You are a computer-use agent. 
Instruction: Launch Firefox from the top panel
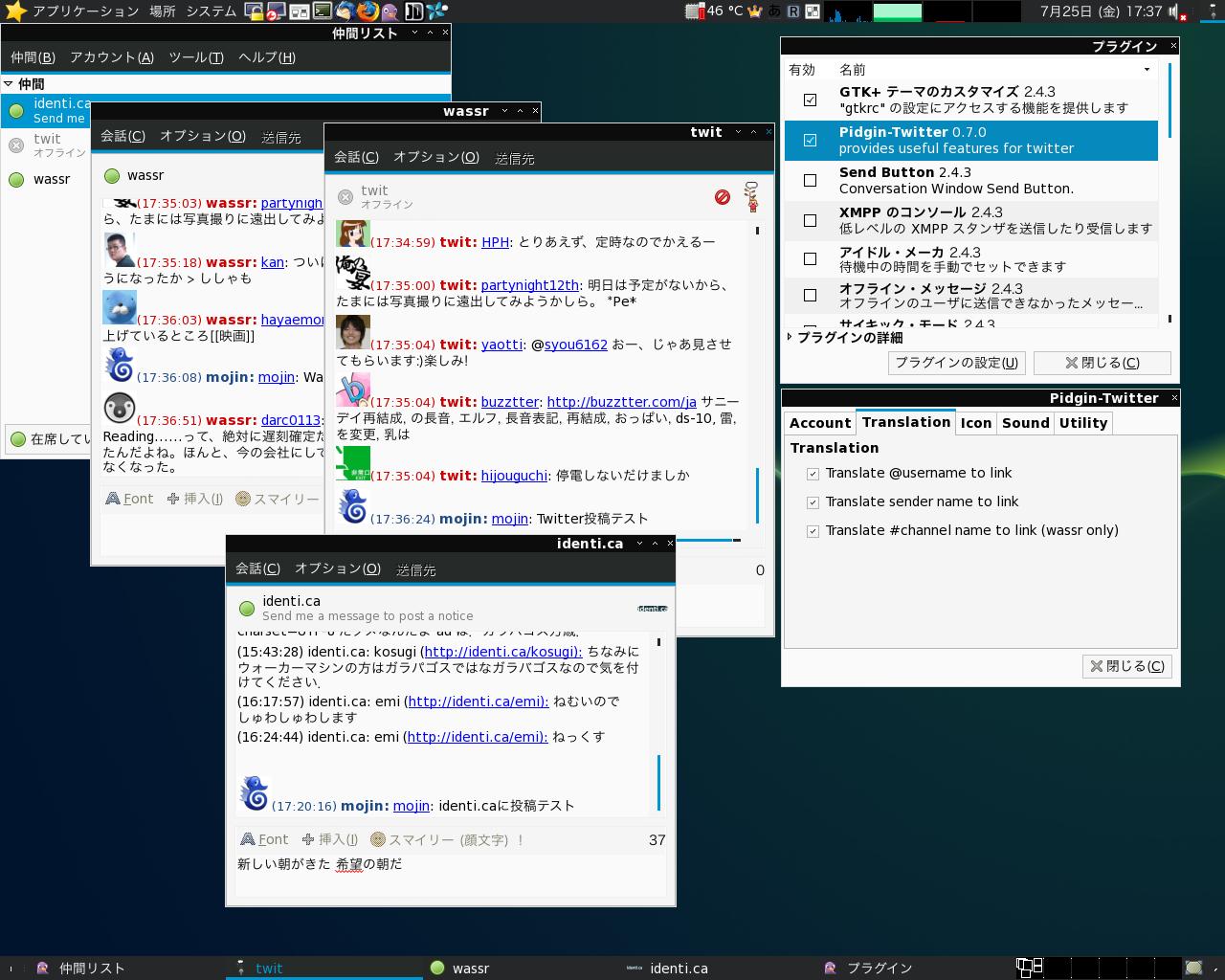tap(368, 11)
